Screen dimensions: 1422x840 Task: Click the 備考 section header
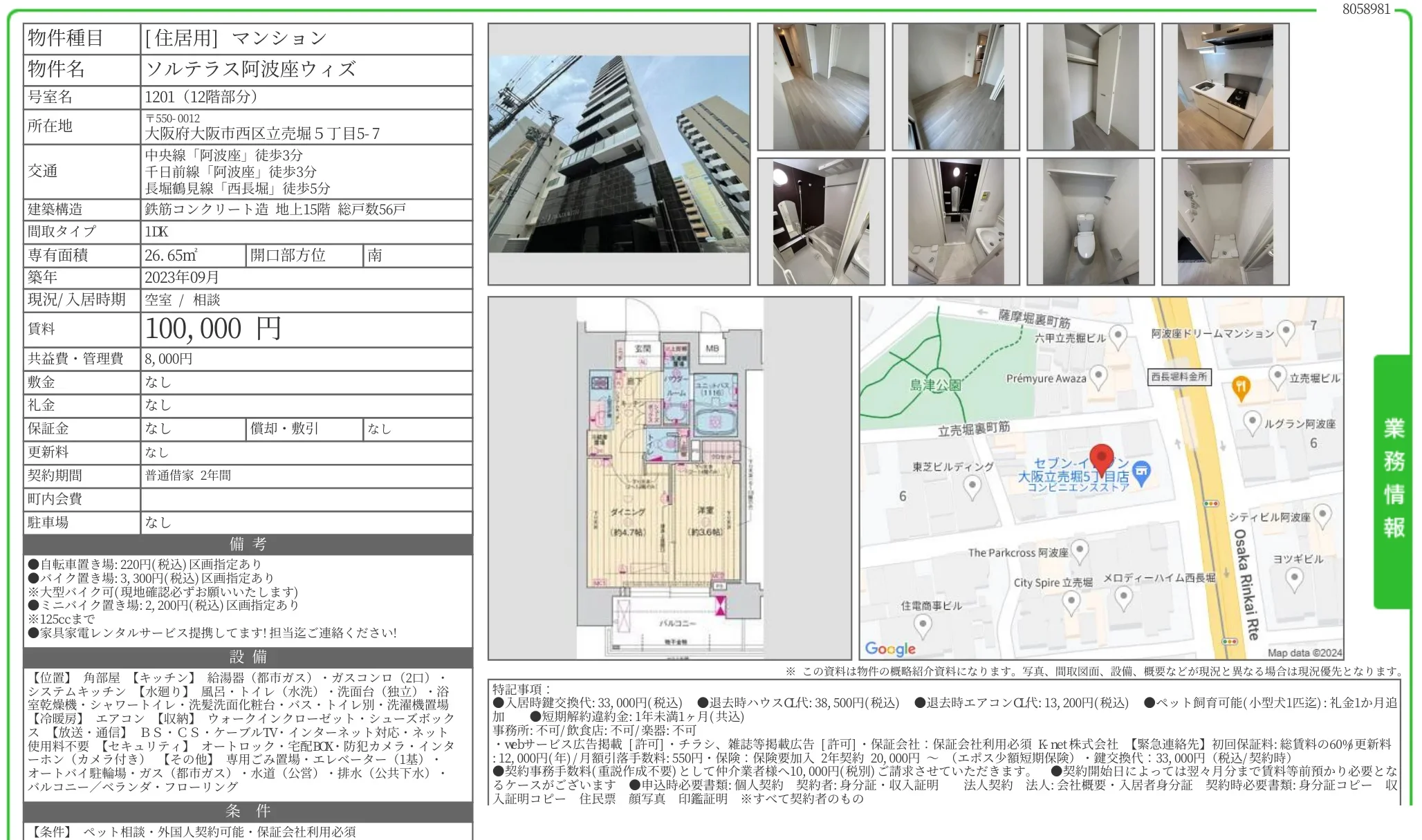248,544
